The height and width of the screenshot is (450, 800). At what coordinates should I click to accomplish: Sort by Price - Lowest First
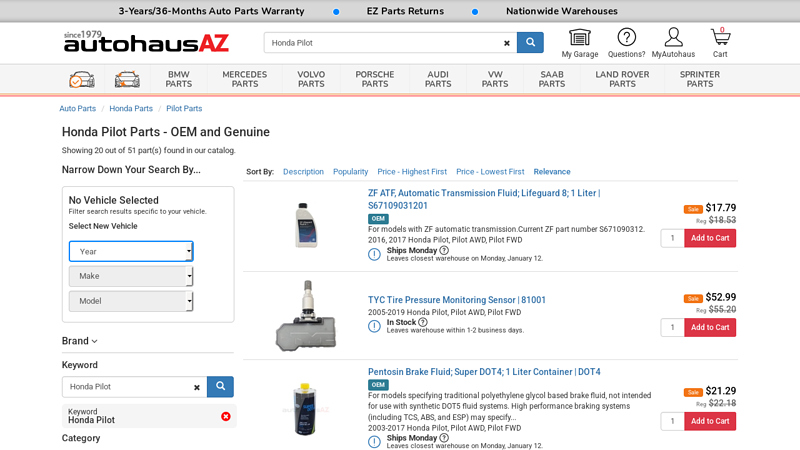pos(490,172)
